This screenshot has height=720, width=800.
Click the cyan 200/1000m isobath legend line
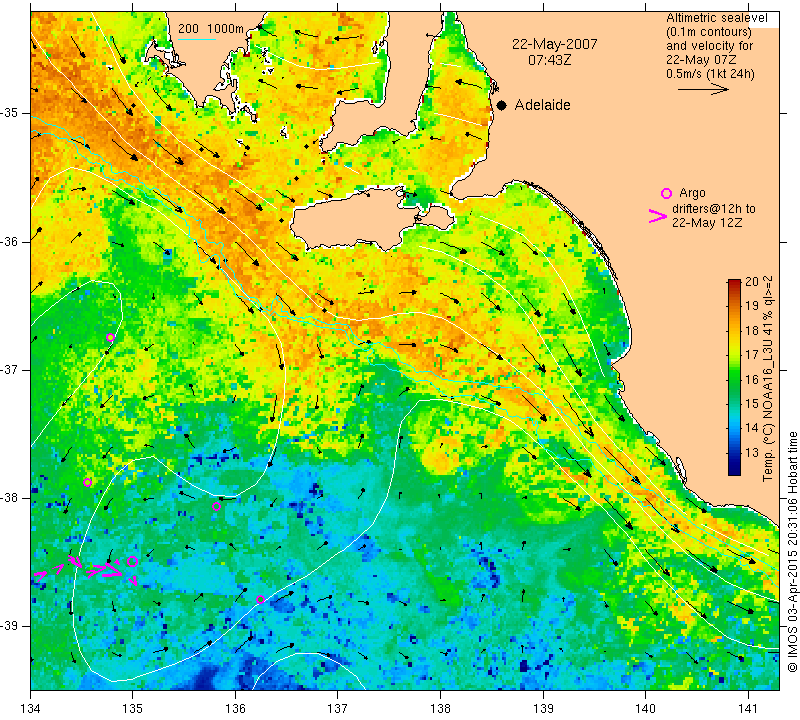[197, 39]
